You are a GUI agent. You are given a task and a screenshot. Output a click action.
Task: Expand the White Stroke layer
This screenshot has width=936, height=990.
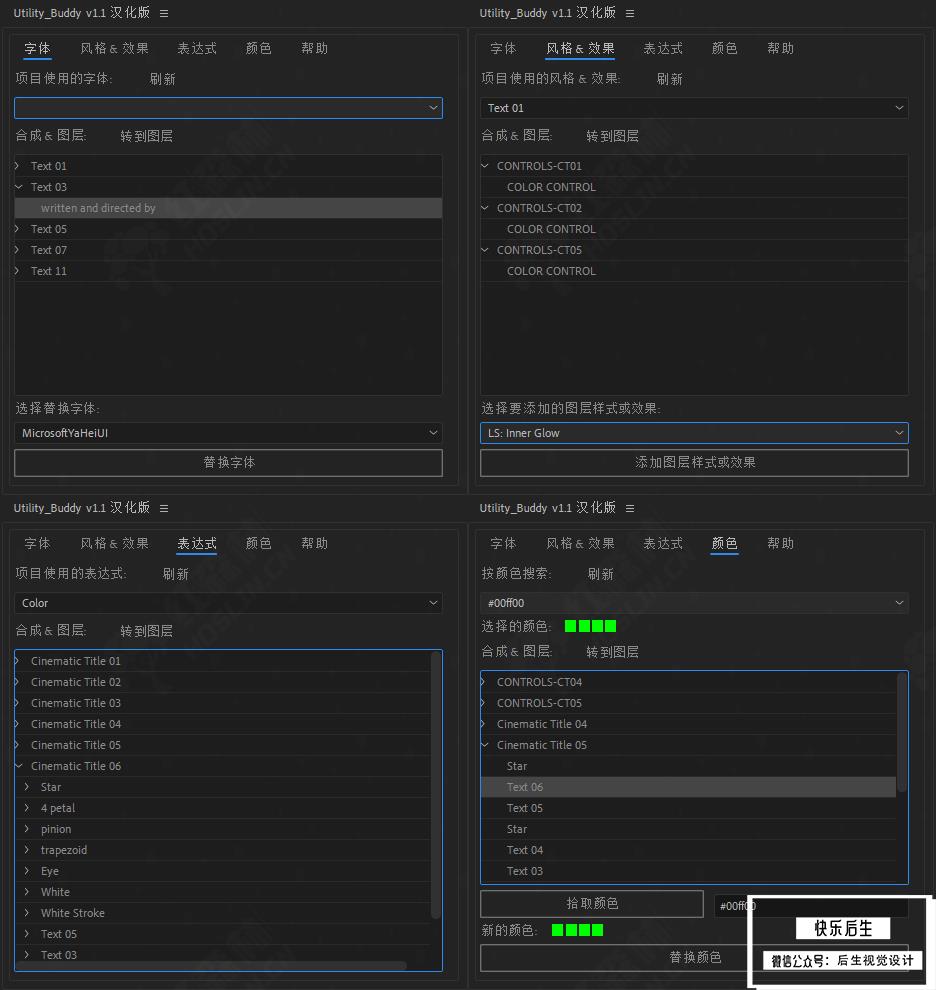[27, 913]
